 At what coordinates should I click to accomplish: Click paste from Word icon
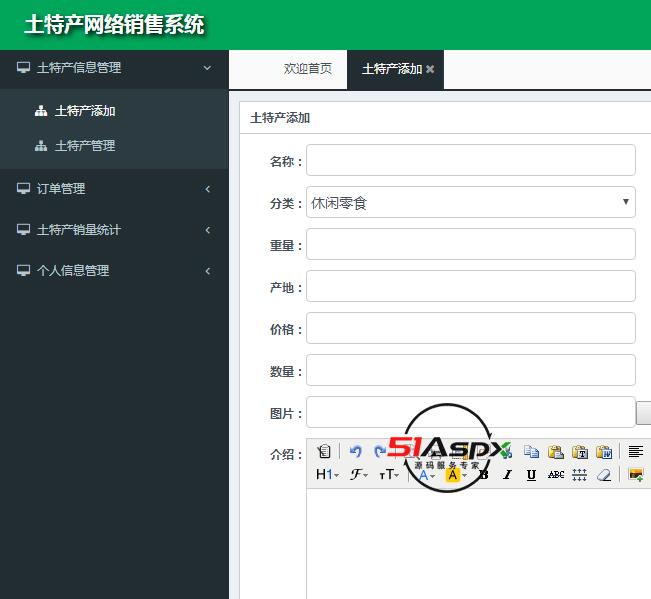point(604,451)
